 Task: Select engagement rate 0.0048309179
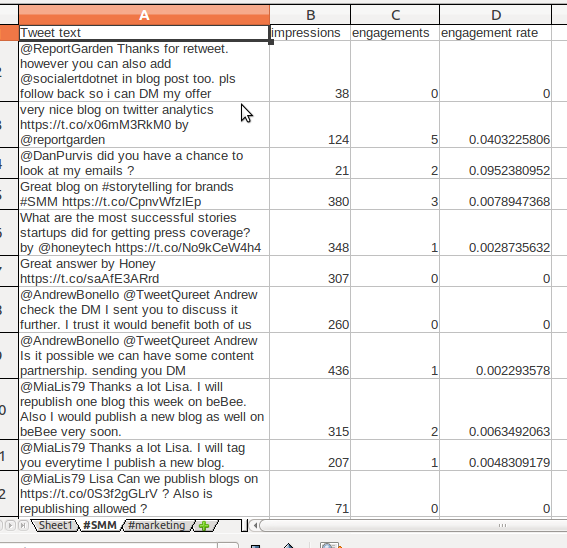[495, 455]
